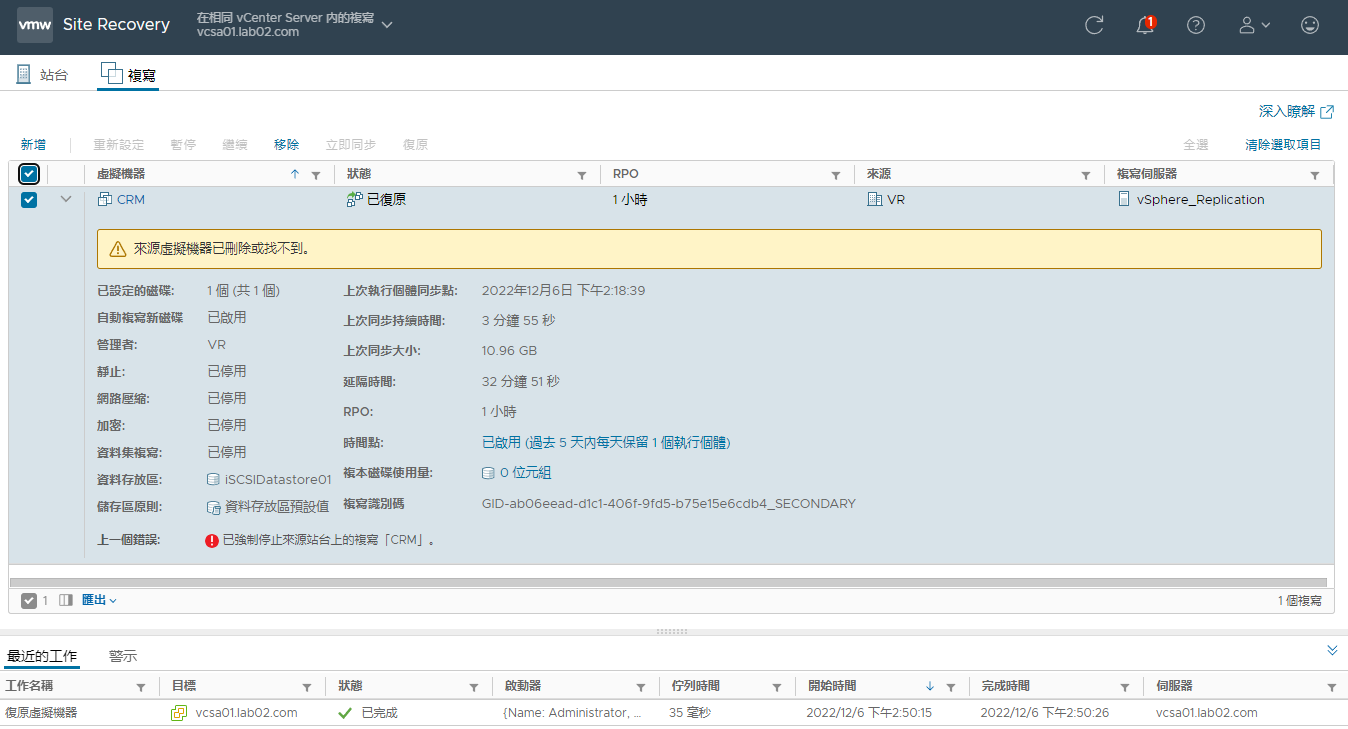Click the panel splitter handle

point(672,632)
